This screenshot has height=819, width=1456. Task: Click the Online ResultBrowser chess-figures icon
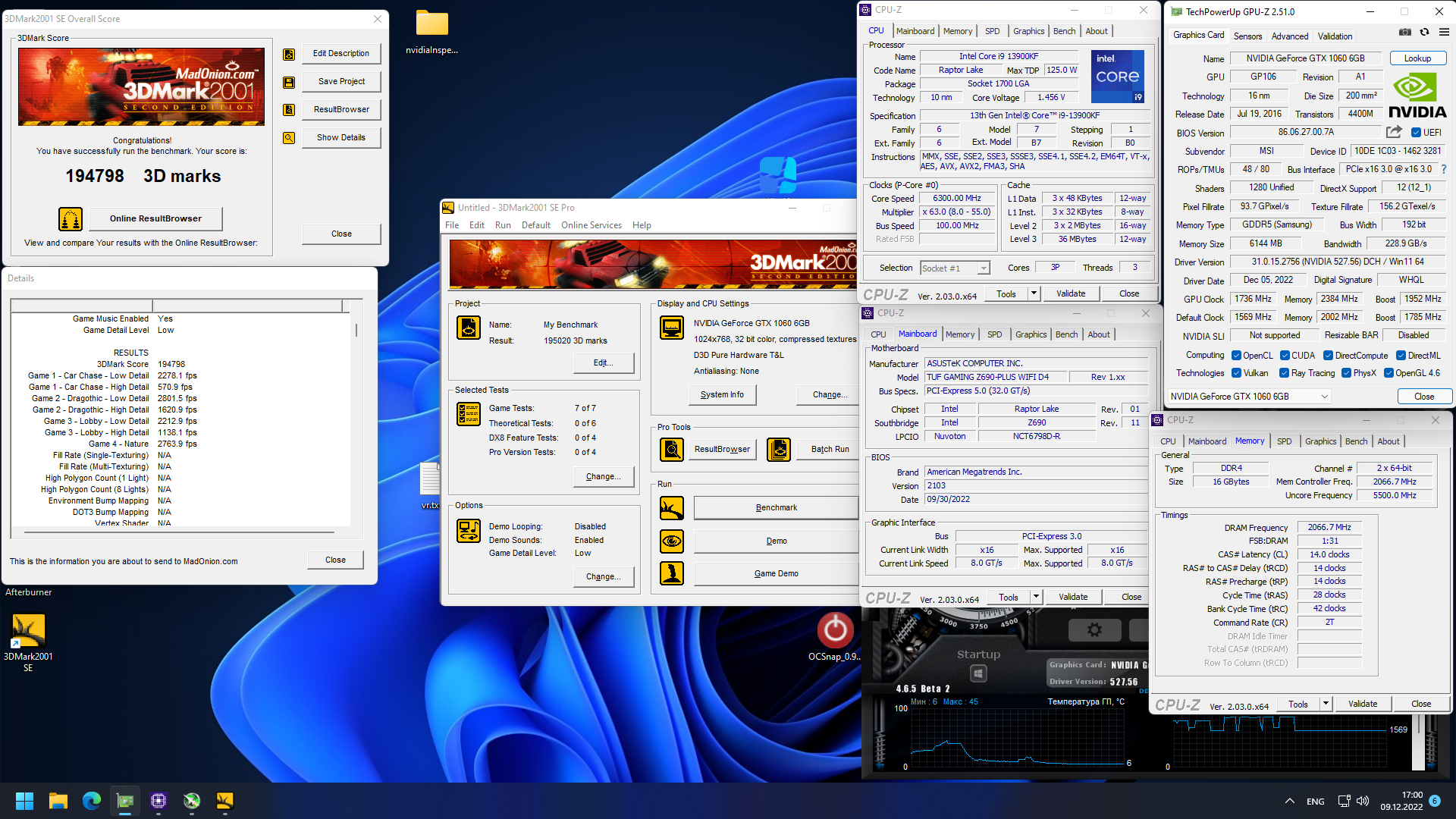point(71,218)
